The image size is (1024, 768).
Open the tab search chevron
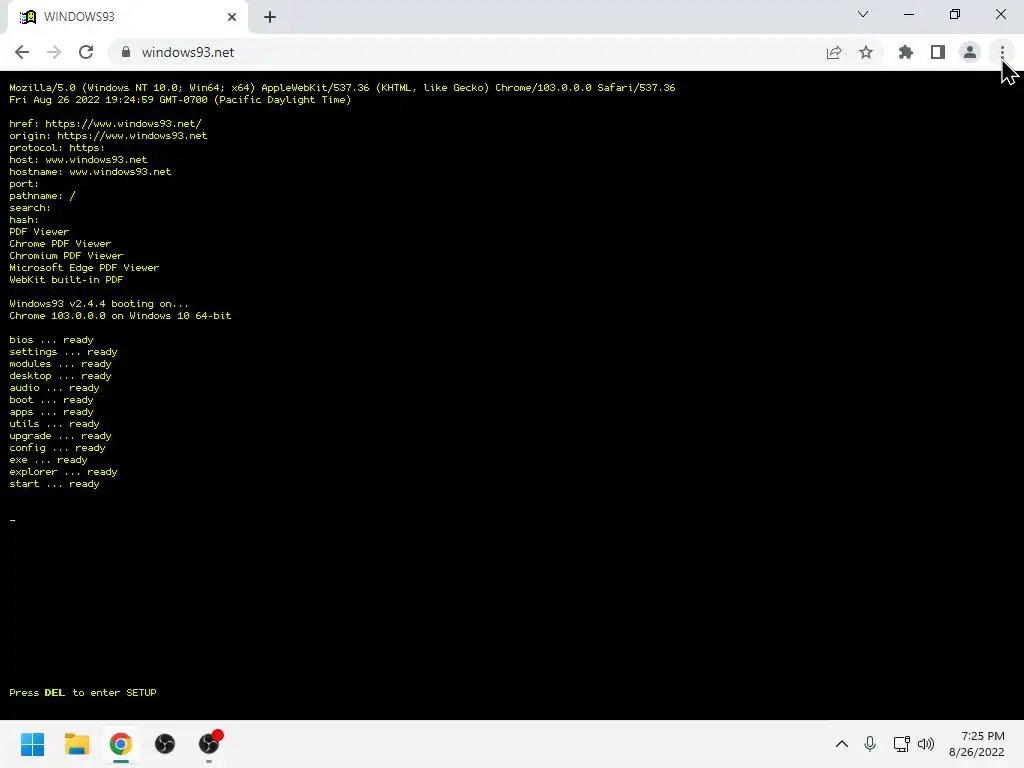tap(863, 14)
